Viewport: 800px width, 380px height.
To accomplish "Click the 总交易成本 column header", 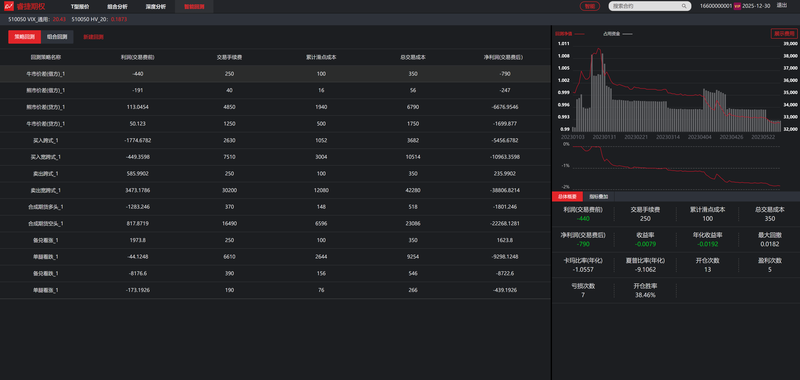I will coord(413,57).
